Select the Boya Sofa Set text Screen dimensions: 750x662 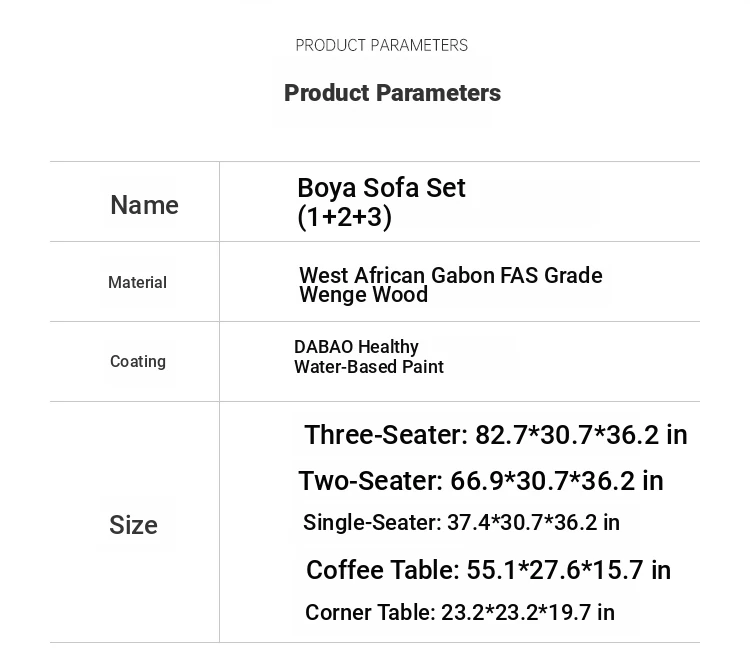point(381,188)
